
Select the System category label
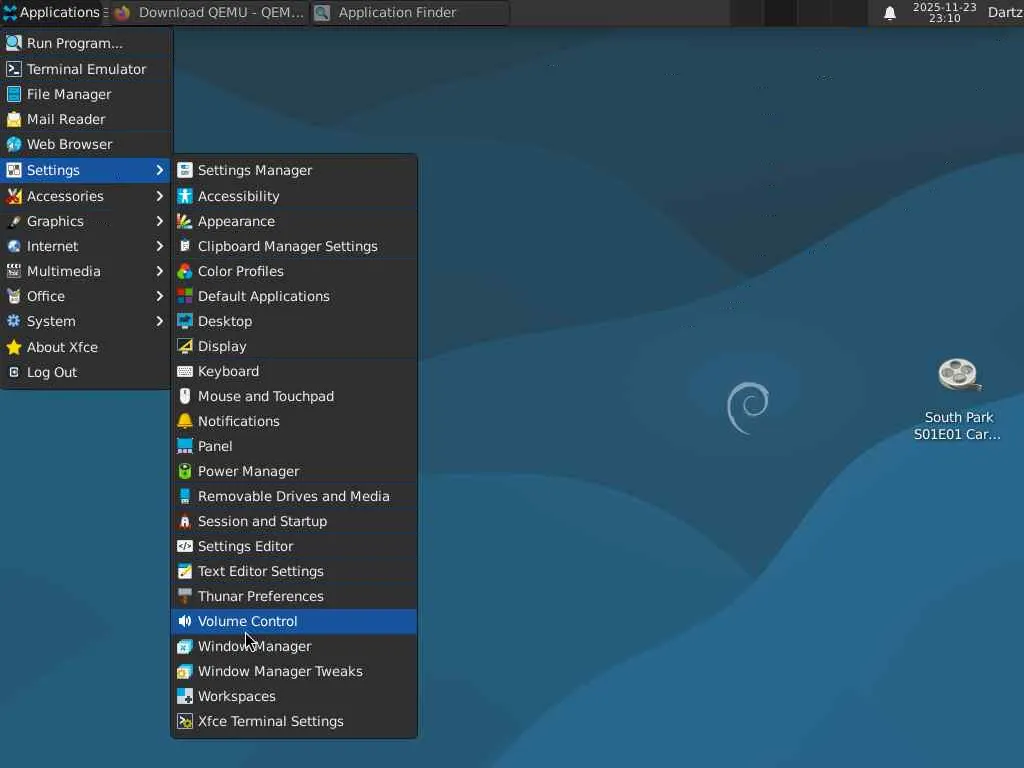pyautogui.click(x=51, y=321)
